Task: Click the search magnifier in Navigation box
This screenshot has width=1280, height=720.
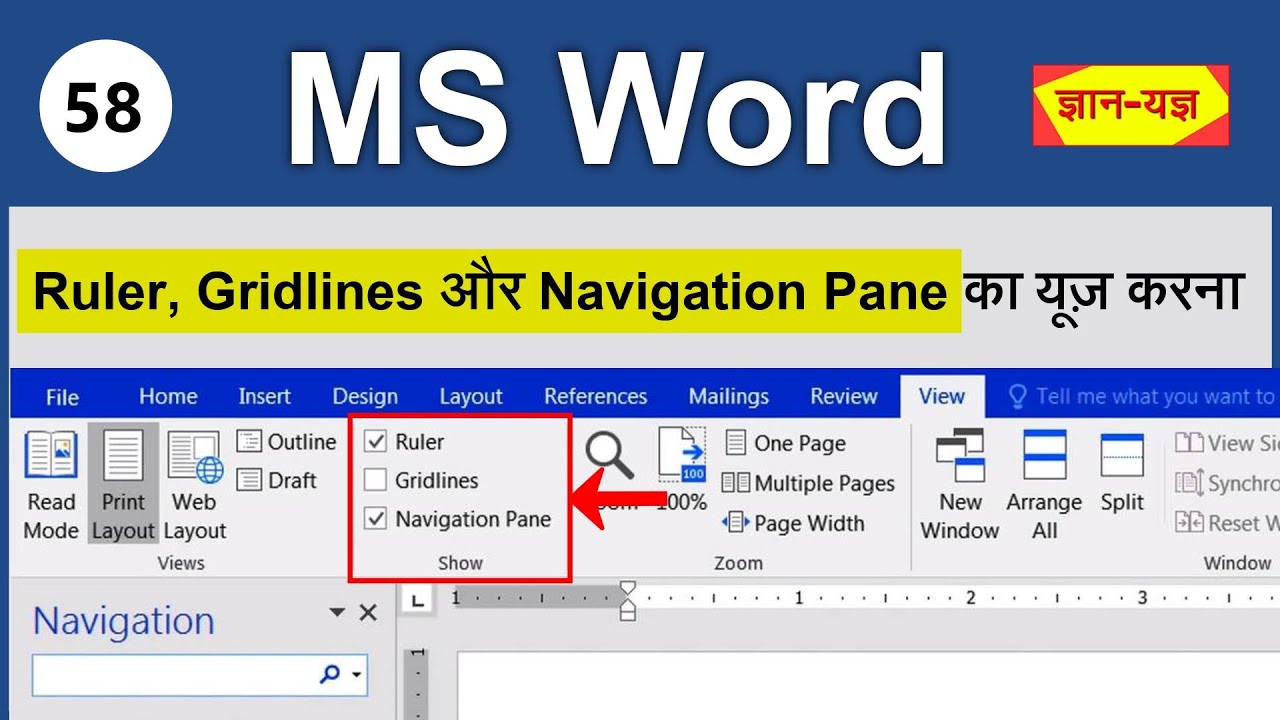Action: coord(329,674)
